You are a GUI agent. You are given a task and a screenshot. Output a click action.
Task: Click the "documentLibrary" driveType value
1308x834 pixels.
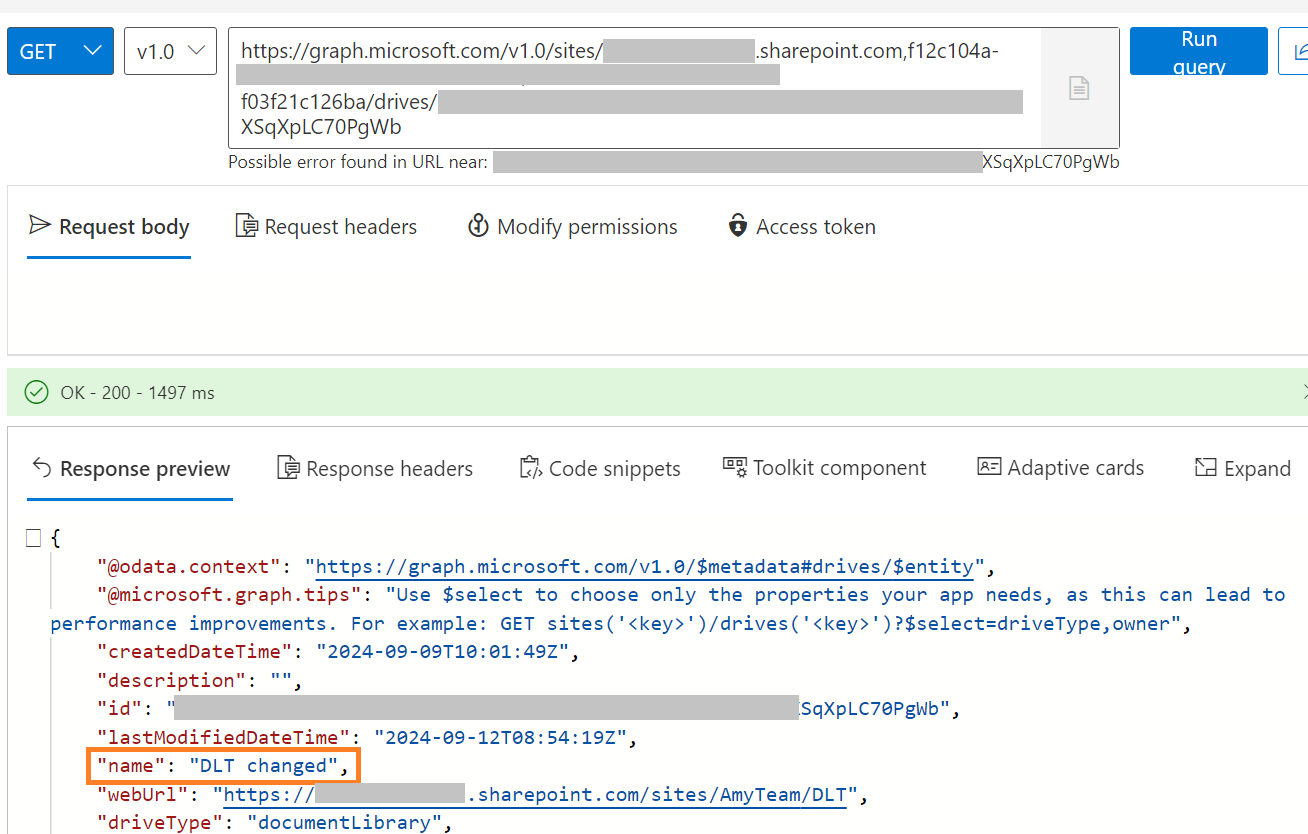click(x=345, y=823)
